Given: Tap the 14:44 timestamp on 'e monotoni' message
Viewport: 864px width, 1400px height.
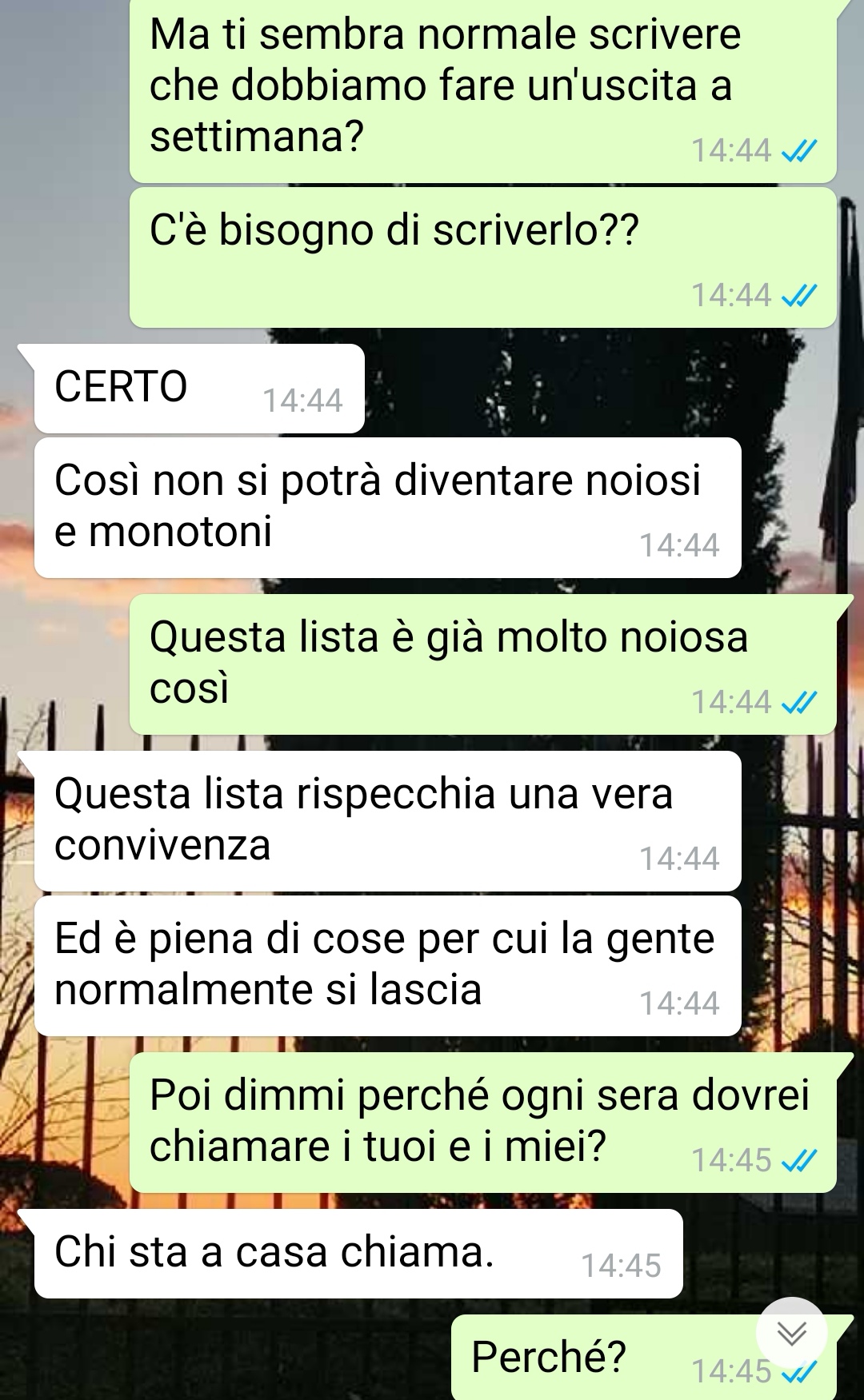Looking at the screenshot, I should tap(679, 545).
